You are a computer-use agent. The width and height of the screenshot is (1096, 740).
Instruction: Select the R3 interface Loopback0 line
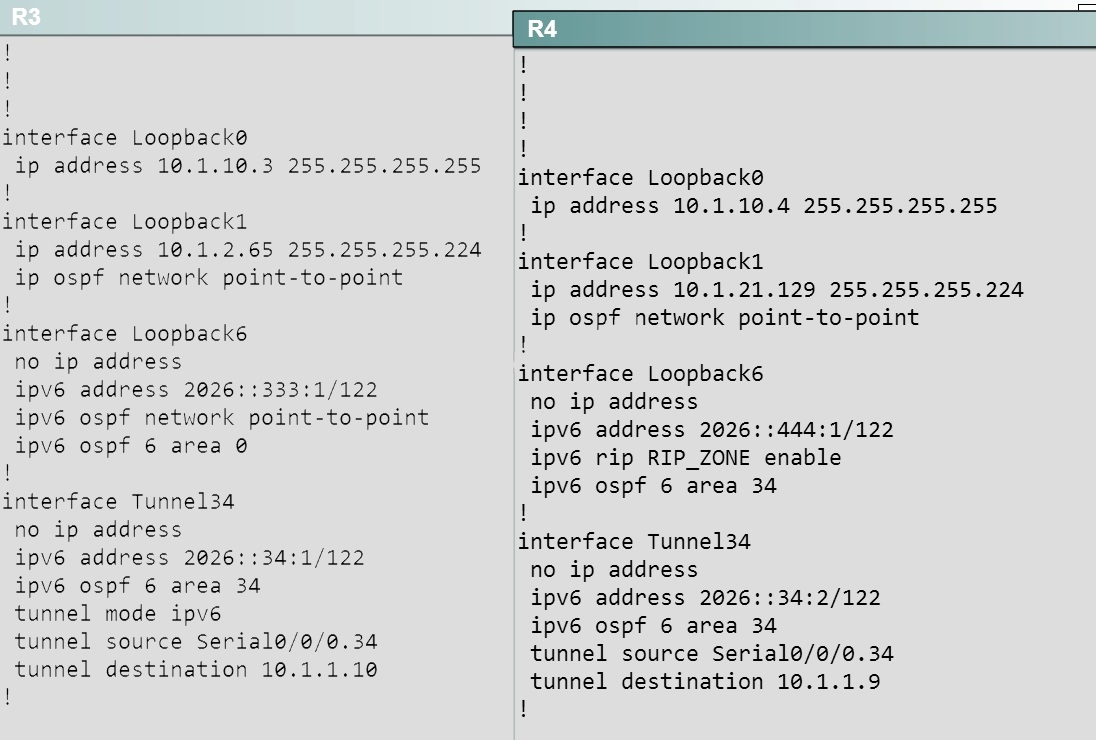click(x=125, y=138)
